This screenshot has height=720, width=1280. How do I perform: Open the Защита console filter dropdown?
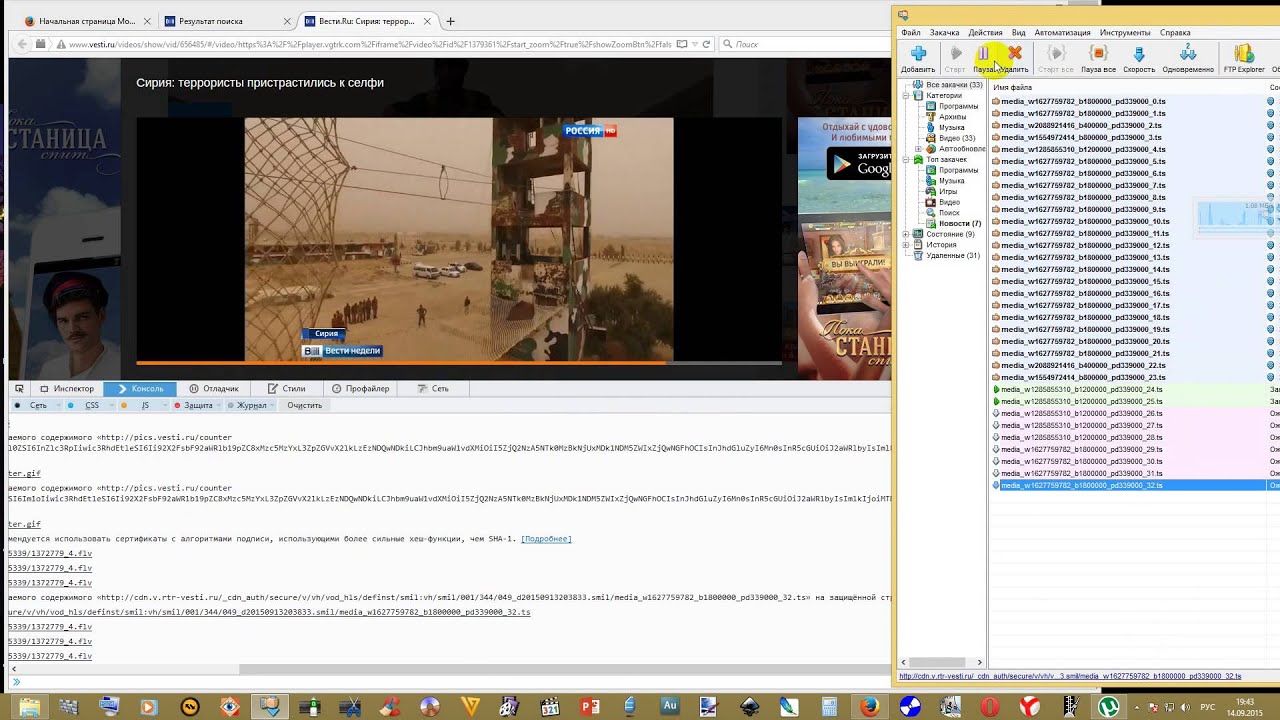[x=196, y=405]
